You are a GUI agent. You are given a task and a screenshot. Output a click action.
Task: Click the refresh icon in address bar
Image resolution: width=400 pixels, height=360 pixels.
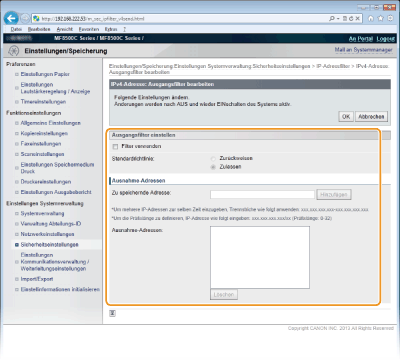[x=351, y=19]
